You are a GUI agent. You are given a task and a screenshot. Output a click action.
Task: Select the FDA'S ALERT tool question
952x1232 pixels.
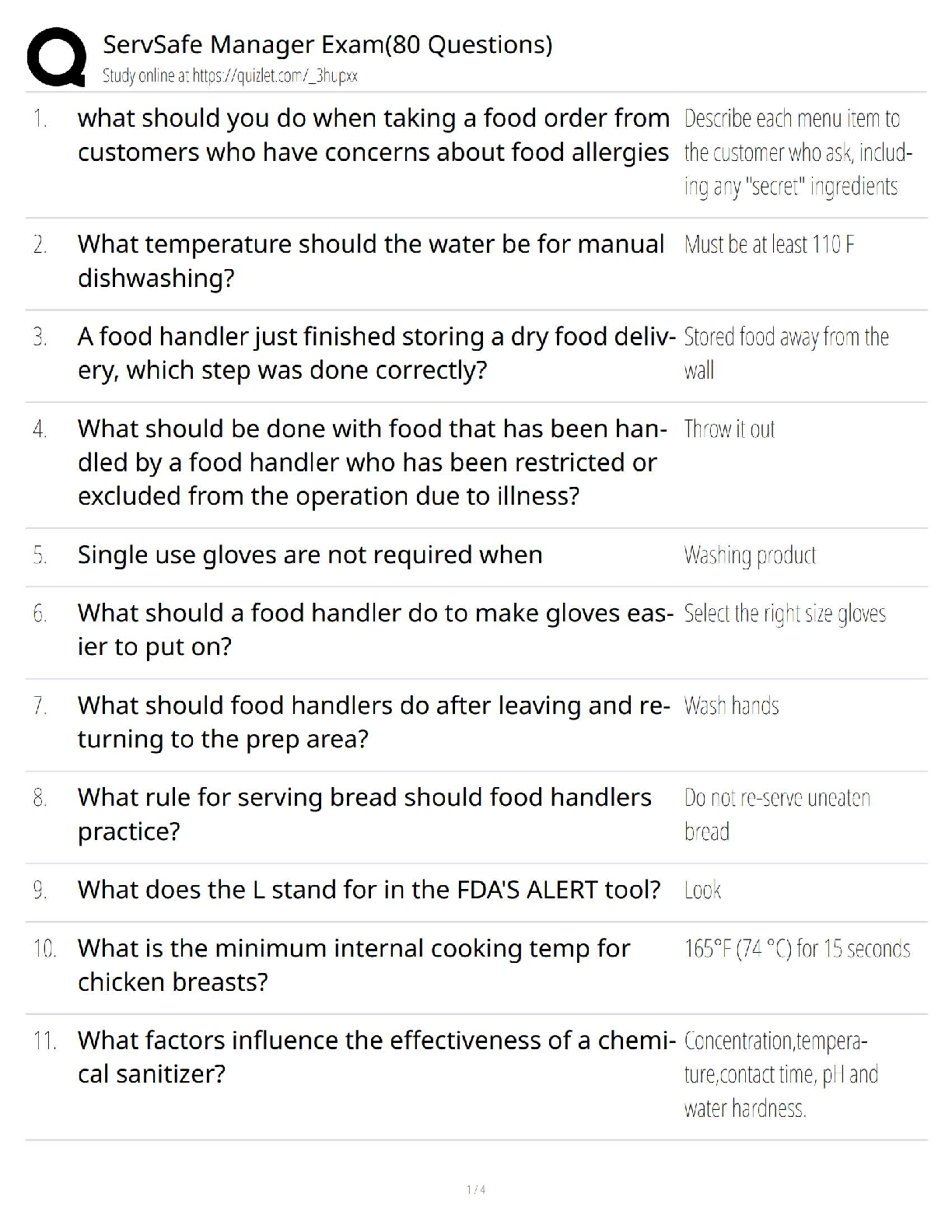coord(369,890)
